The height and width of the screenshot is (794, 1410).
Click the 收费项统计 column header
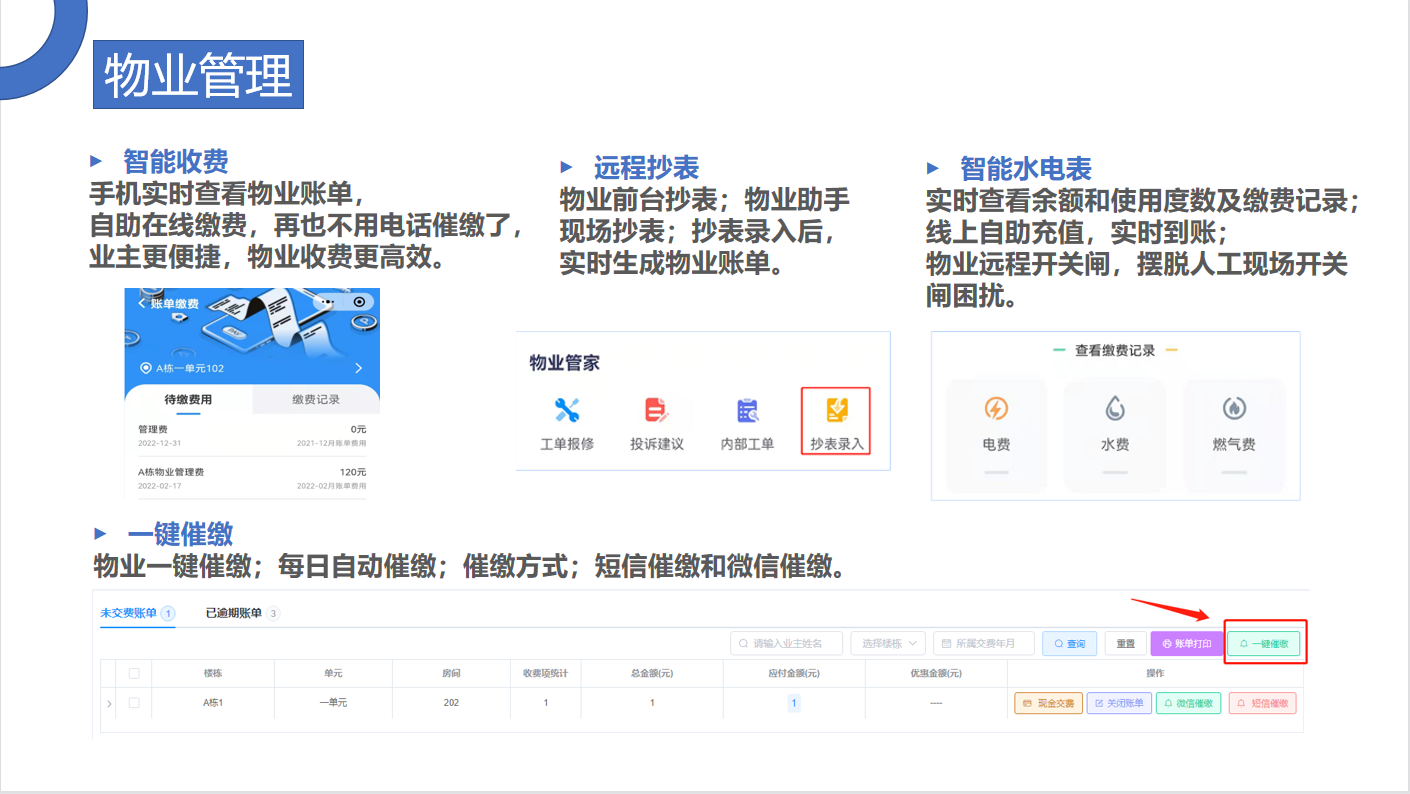pos(545,673)
